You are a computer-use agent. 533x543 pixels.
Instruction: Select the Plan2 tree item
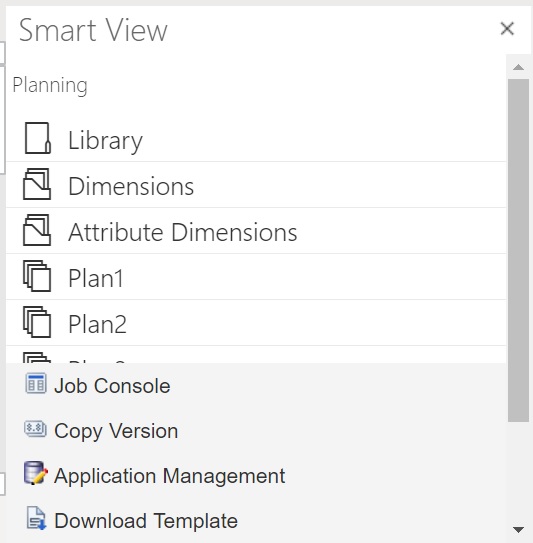click(256, 323)
